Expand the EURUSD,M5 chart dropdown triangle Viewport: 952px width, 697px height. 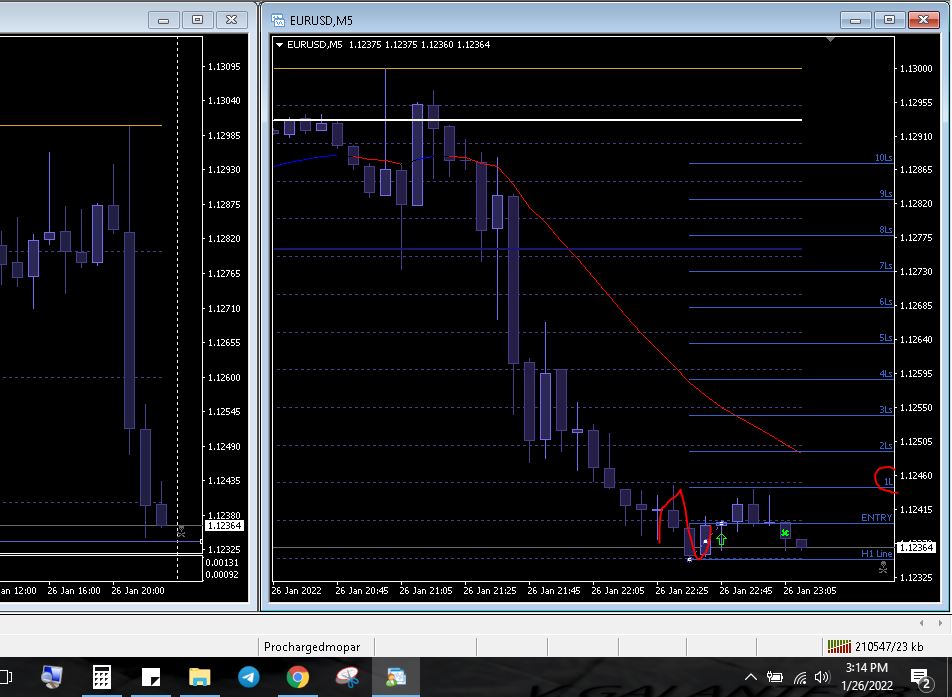pyautogui.click(x=280, y=44)
